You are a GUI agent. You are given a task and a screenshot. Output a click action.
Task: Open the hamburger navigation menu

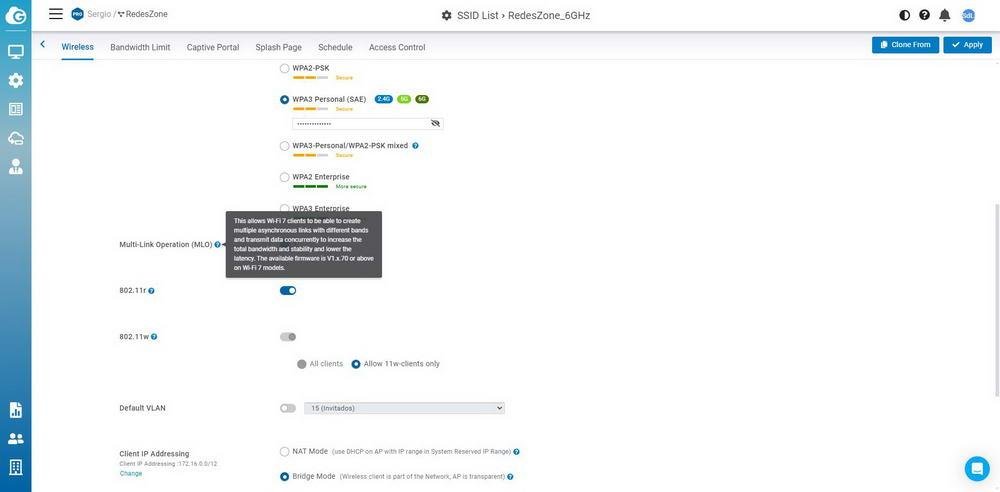coord(56,14)
